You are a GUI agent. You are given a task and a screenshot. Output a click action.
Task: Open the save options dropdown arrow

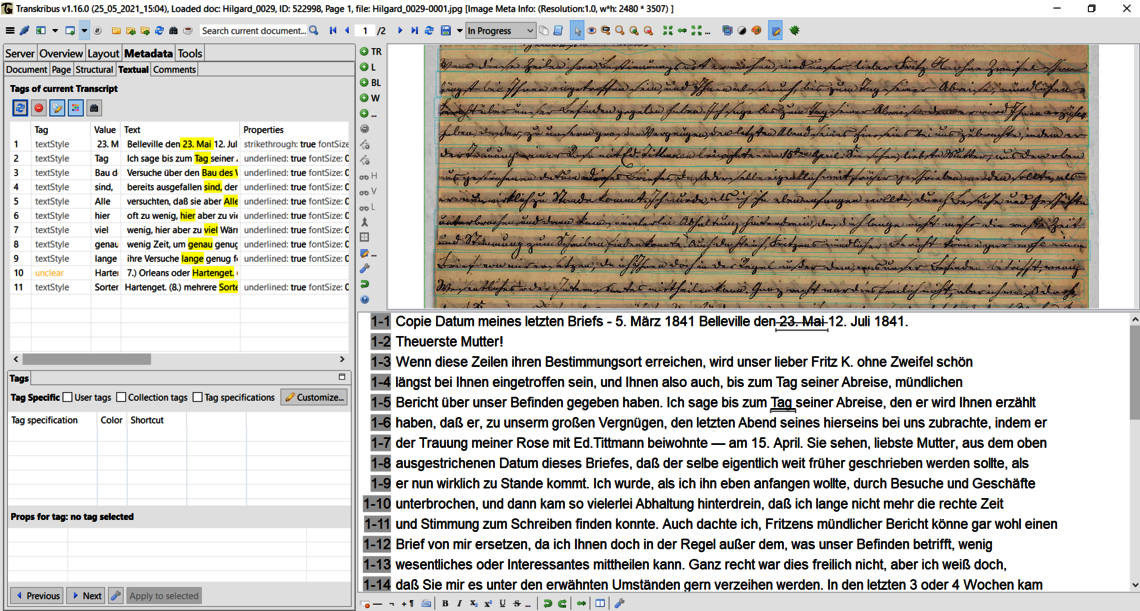coord(459,31)
